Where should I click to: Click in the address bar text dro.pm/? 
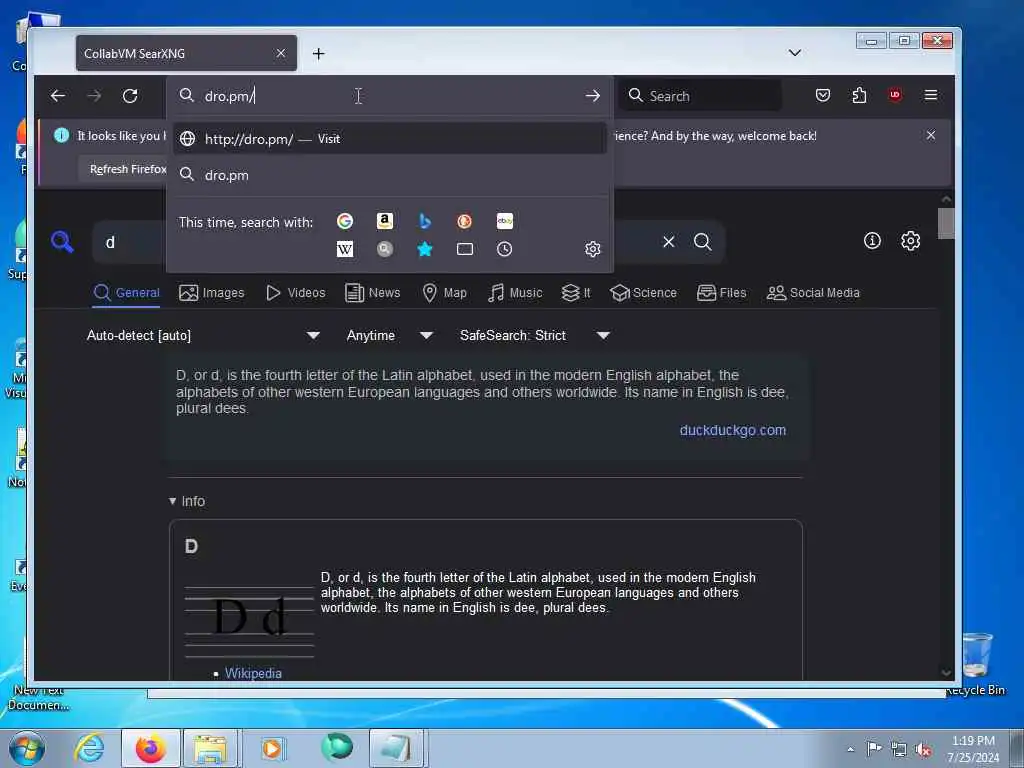pos(229,96)
